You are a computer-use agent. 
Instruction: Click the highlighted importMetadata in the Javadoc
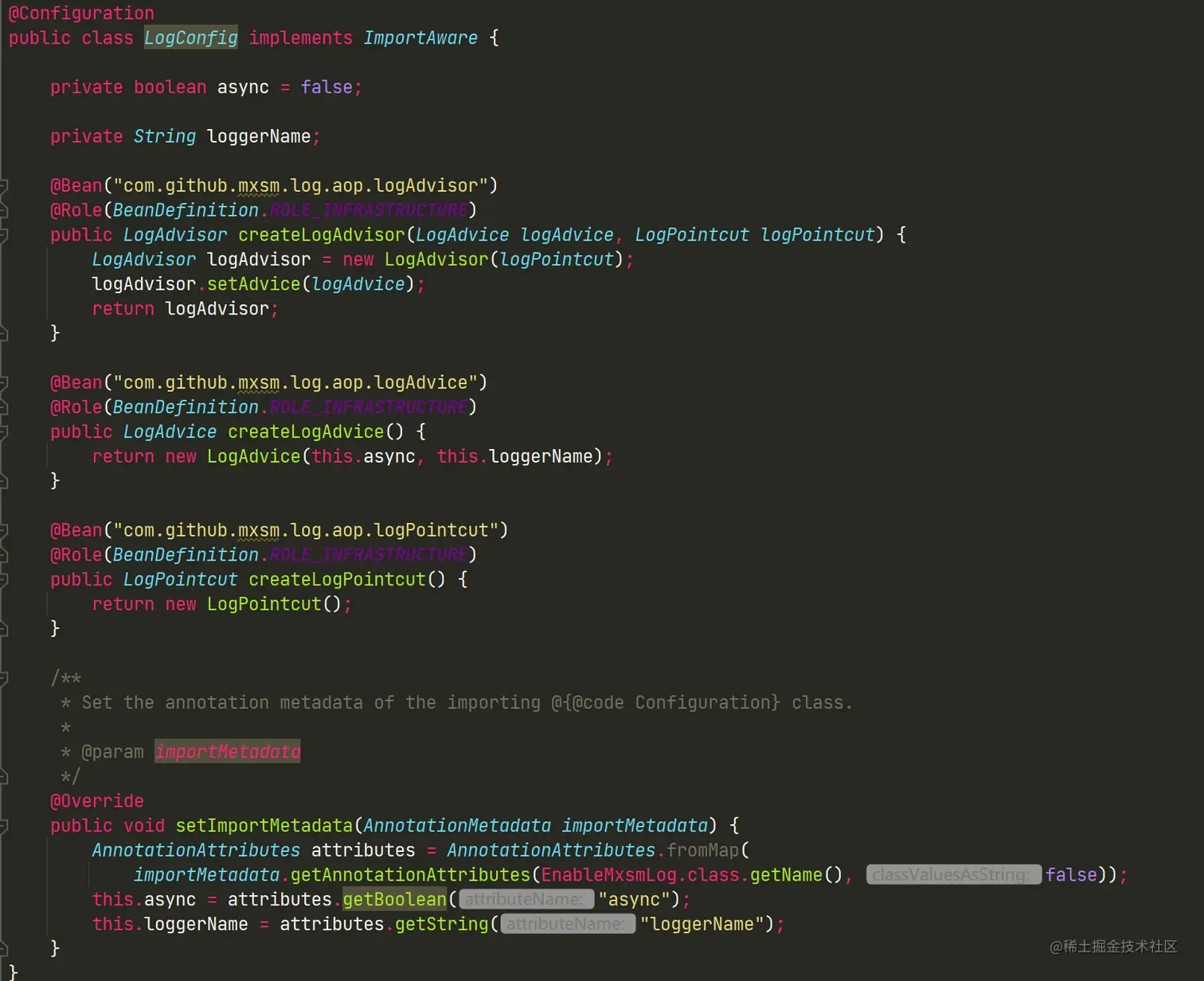pyautogui.click(x=228, y=752)
